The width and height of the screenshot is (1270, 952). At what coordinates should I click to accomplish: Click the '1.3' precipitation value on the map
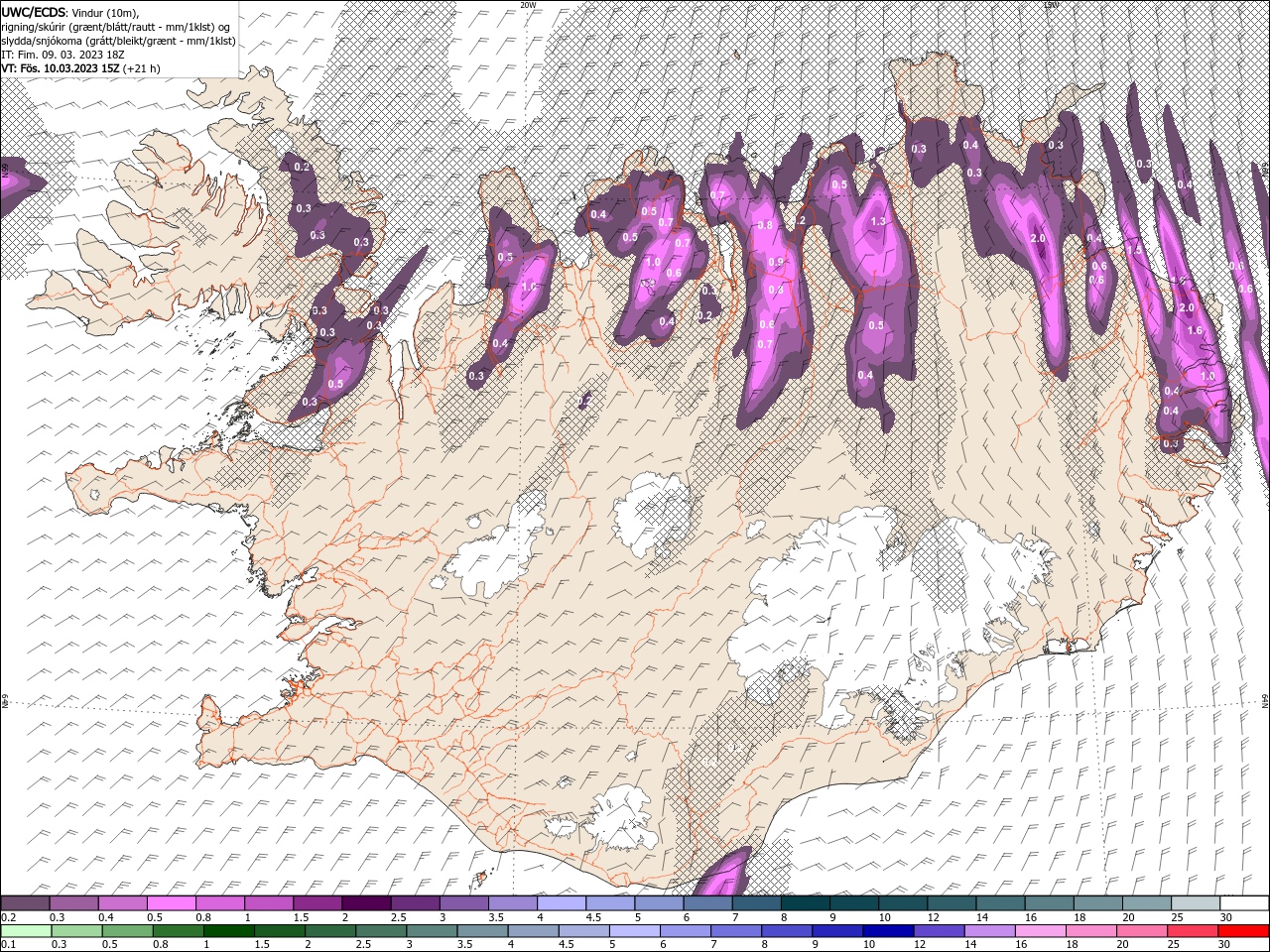877,222
